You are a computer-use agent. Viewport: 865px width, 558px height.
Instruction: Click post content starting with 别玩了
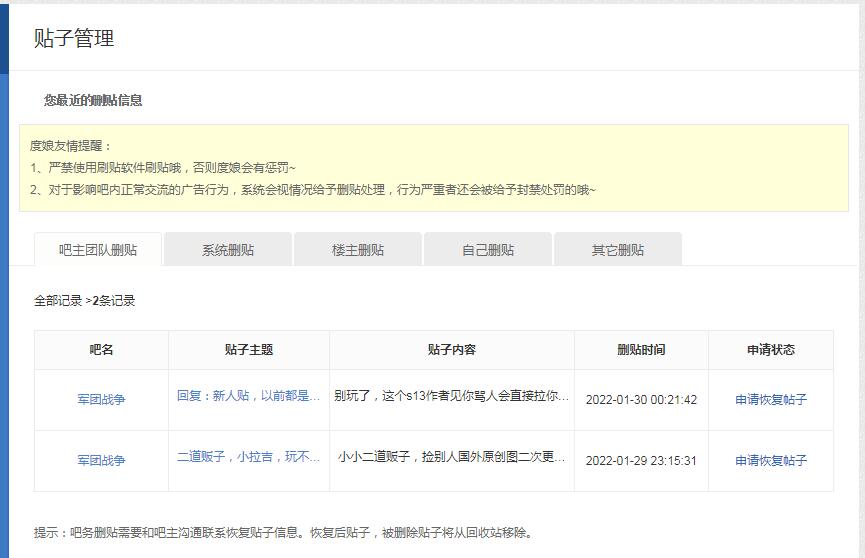(x=452, y=396)
